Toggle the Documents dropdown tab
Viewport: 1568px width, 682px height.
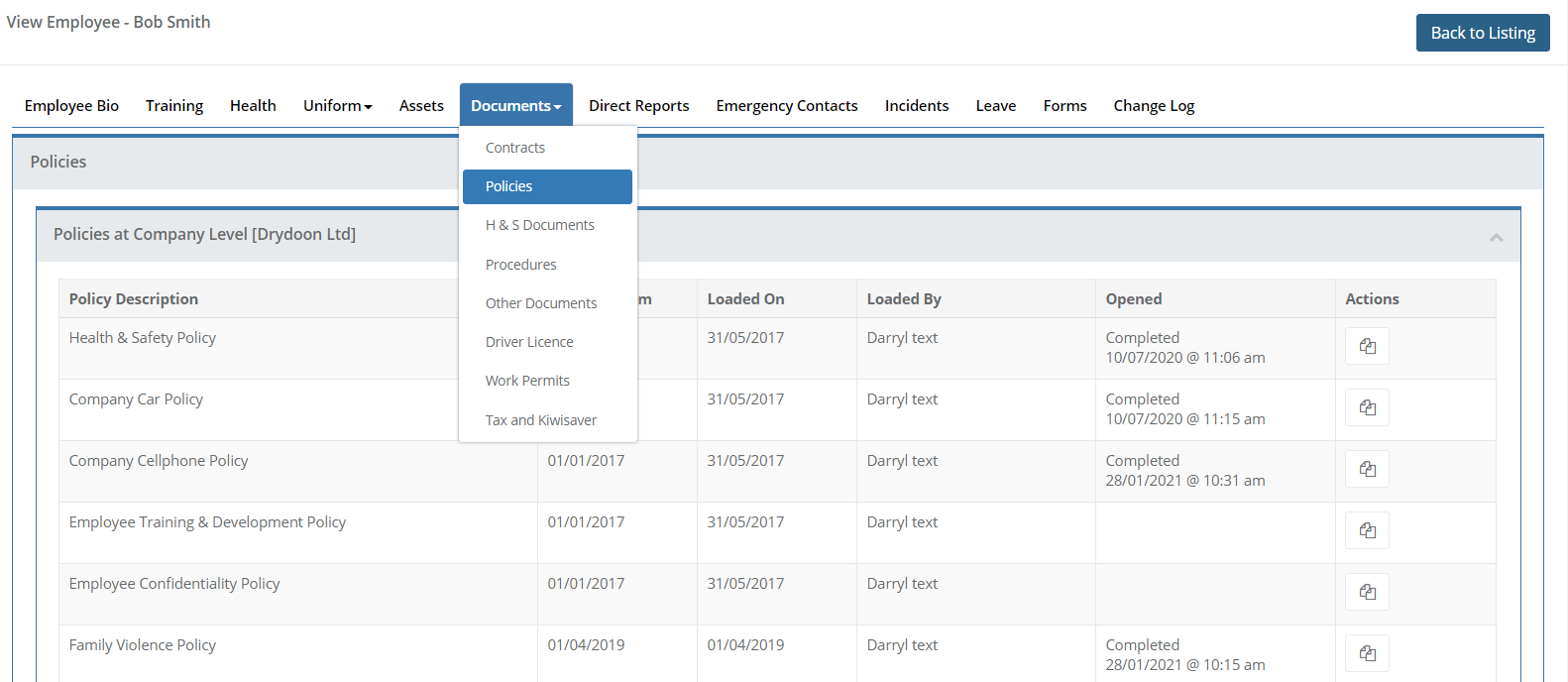(x=515, y=106)
